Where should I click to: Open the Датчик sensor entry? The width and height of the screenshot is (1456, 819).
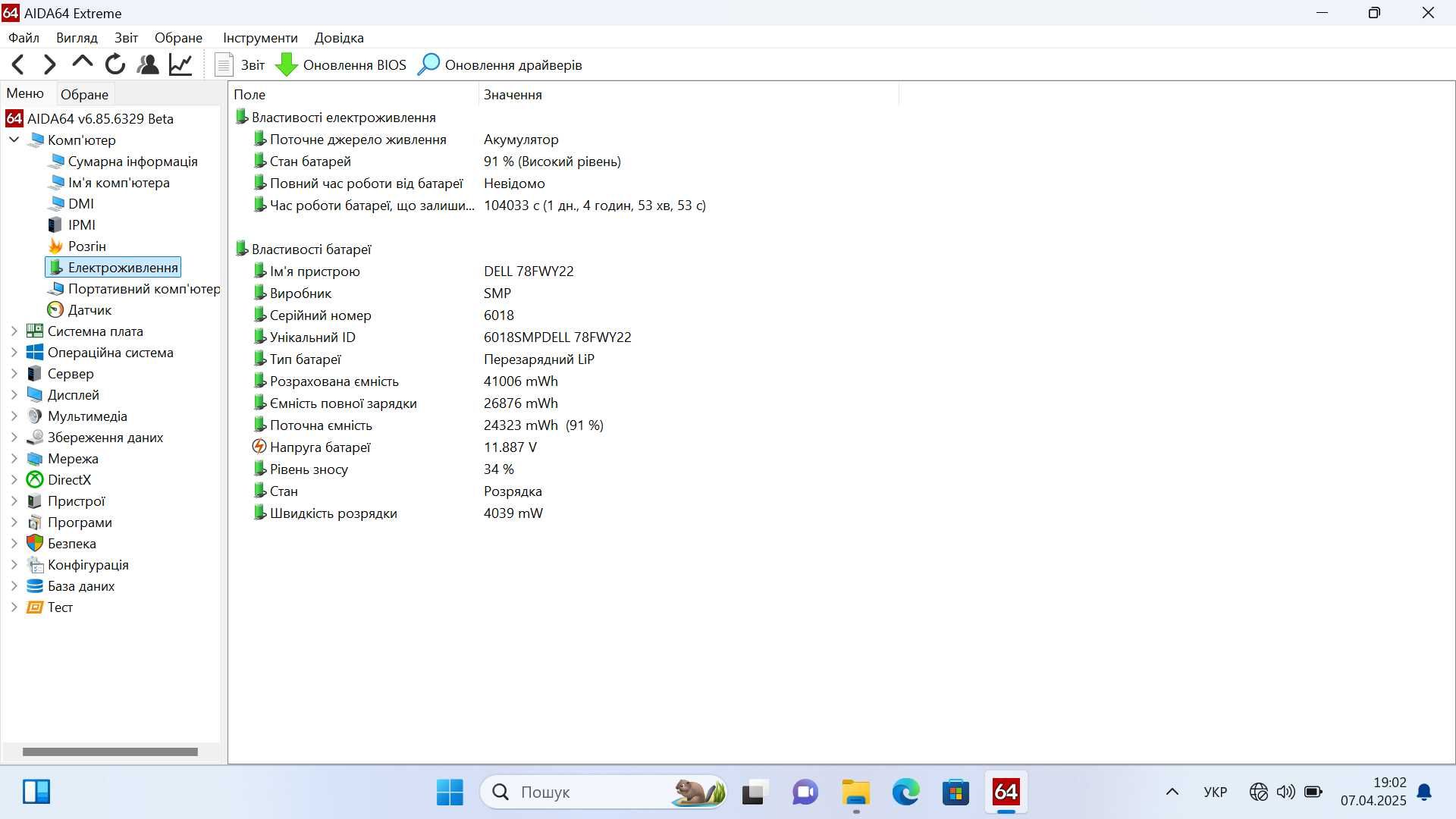click(x=80, y=310)
